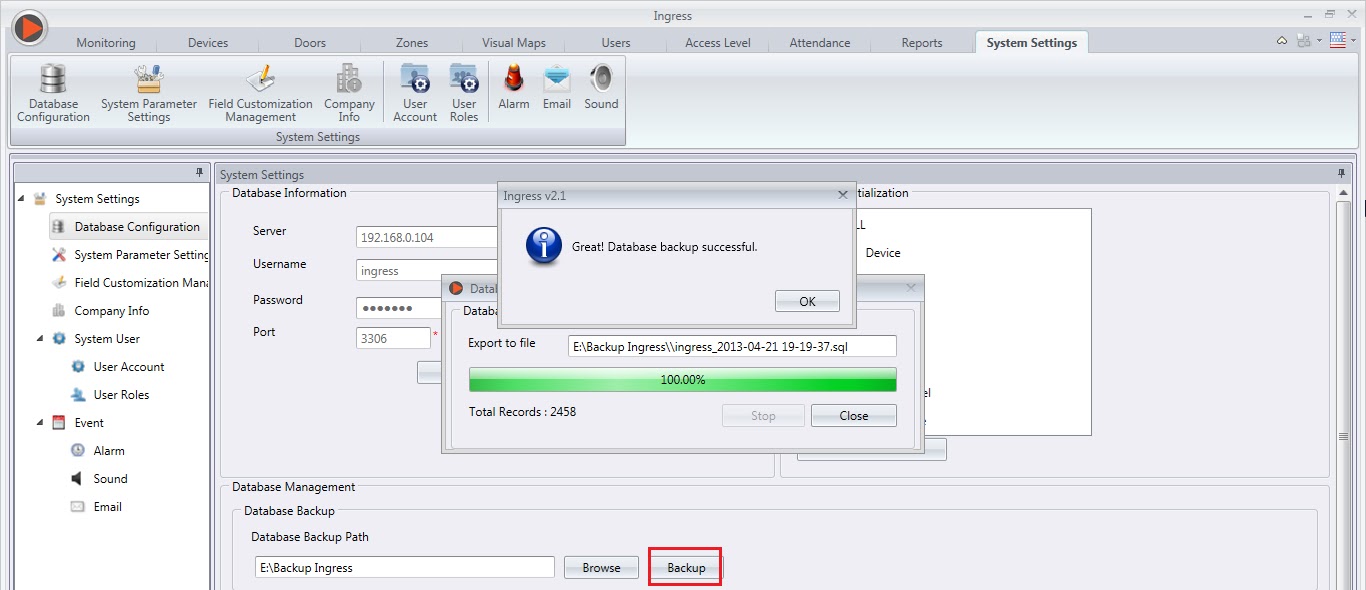
Task: Pin the left System Settings panel
Action: 200,172
